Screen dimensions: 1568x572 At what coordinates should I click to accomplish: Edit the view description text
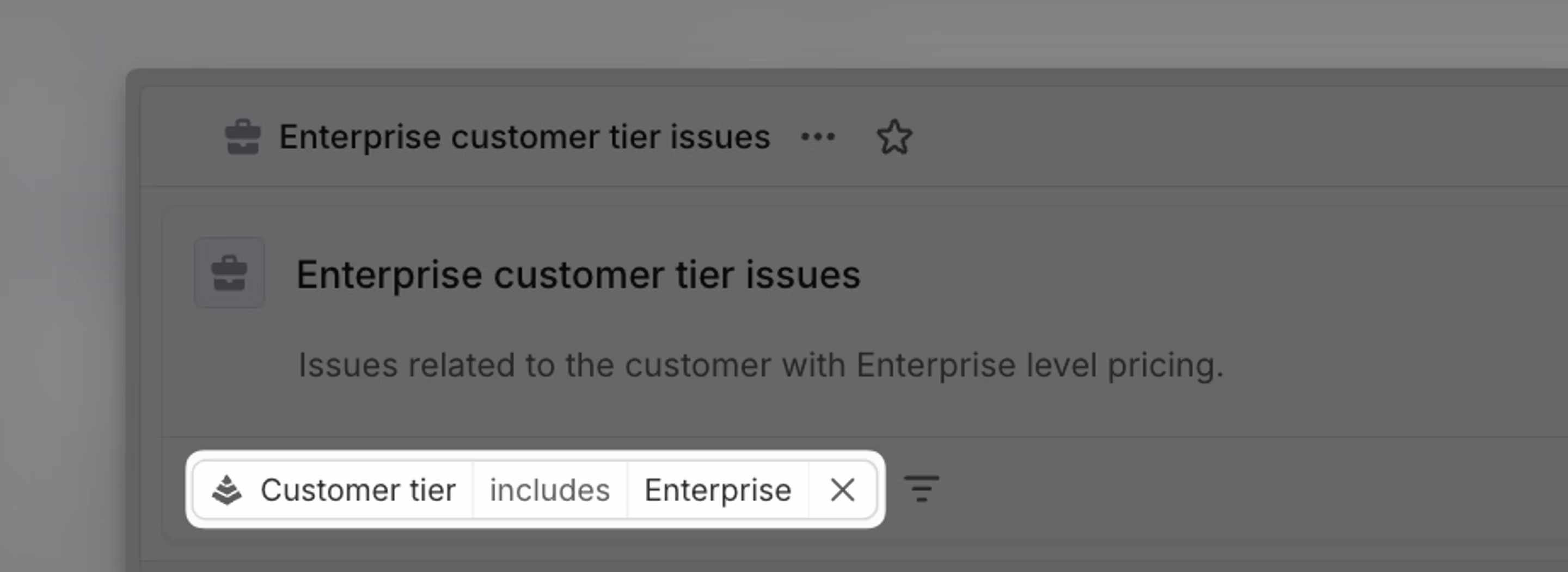tap(760, 366)
